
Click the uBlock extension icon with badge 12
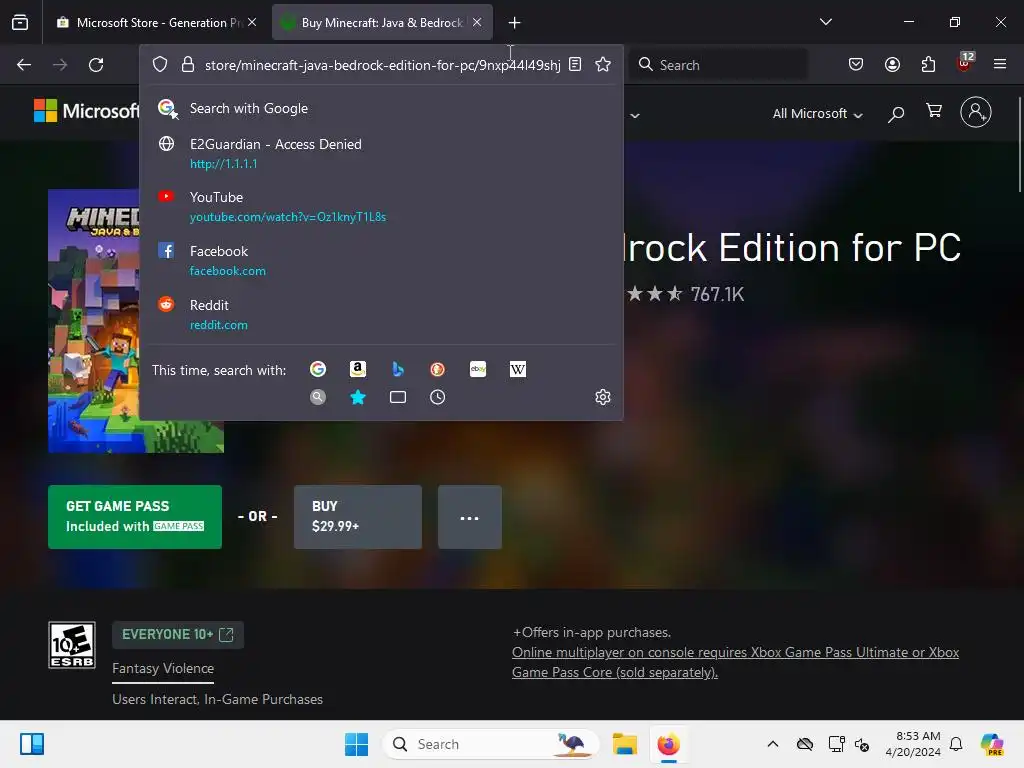965,63
